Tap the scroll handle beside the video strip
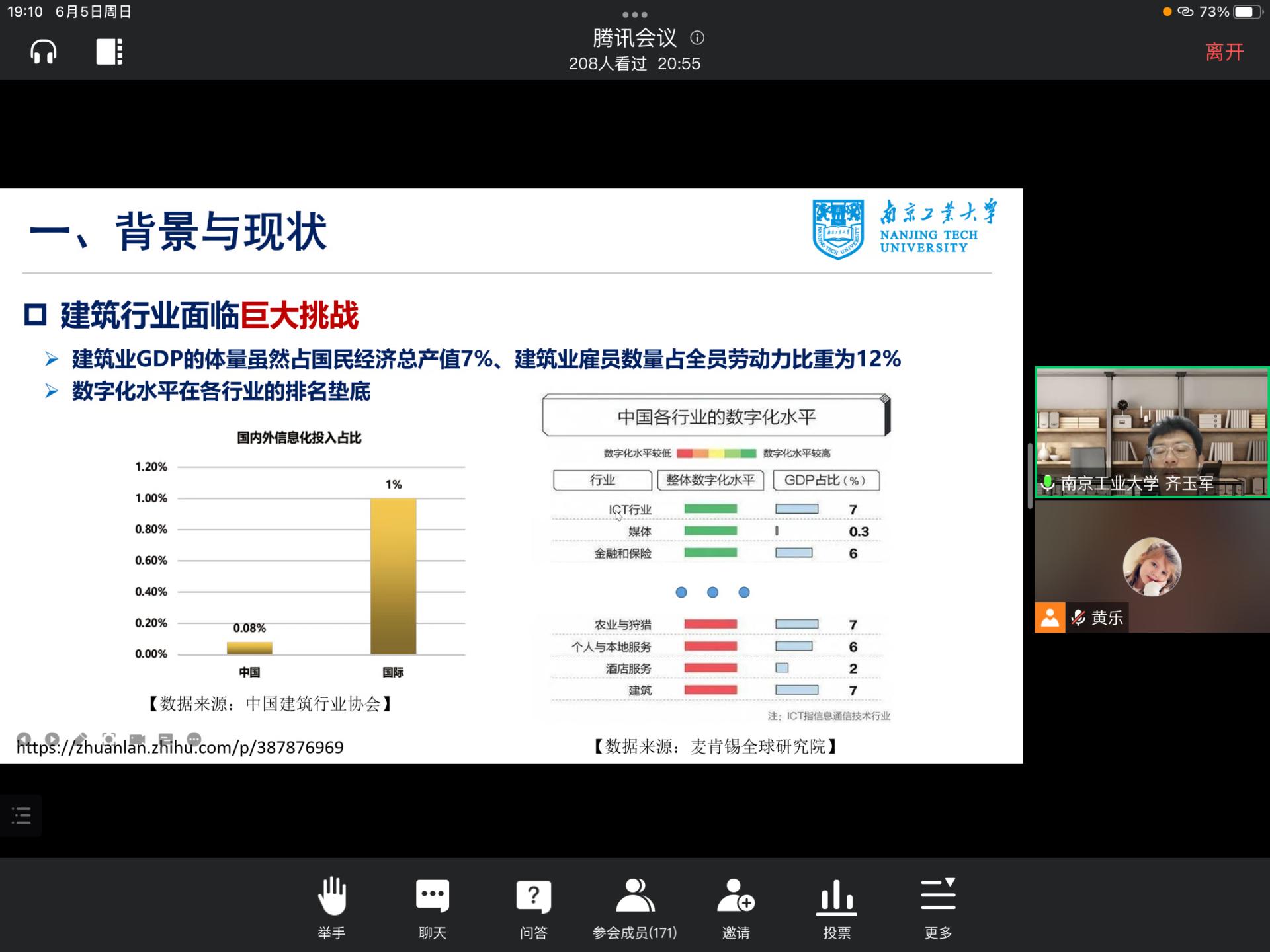Screen dimensions: 1270x952 (x=1029, y=476)
